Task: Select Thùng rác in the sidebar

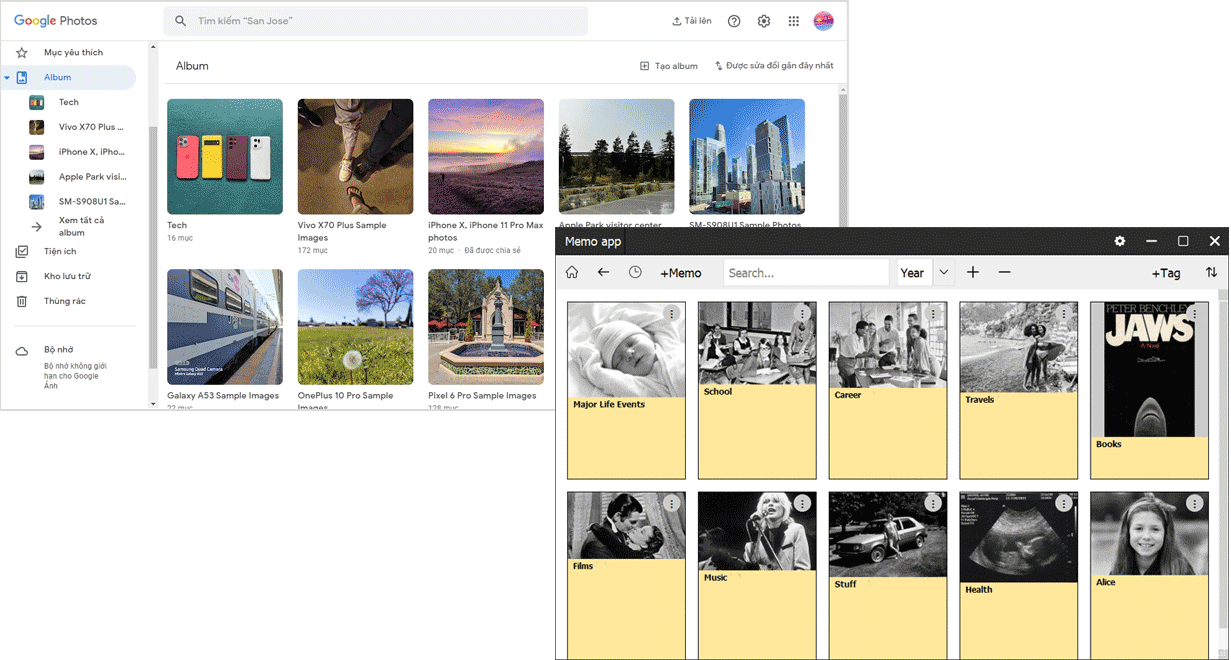Action: pos(64,301)
